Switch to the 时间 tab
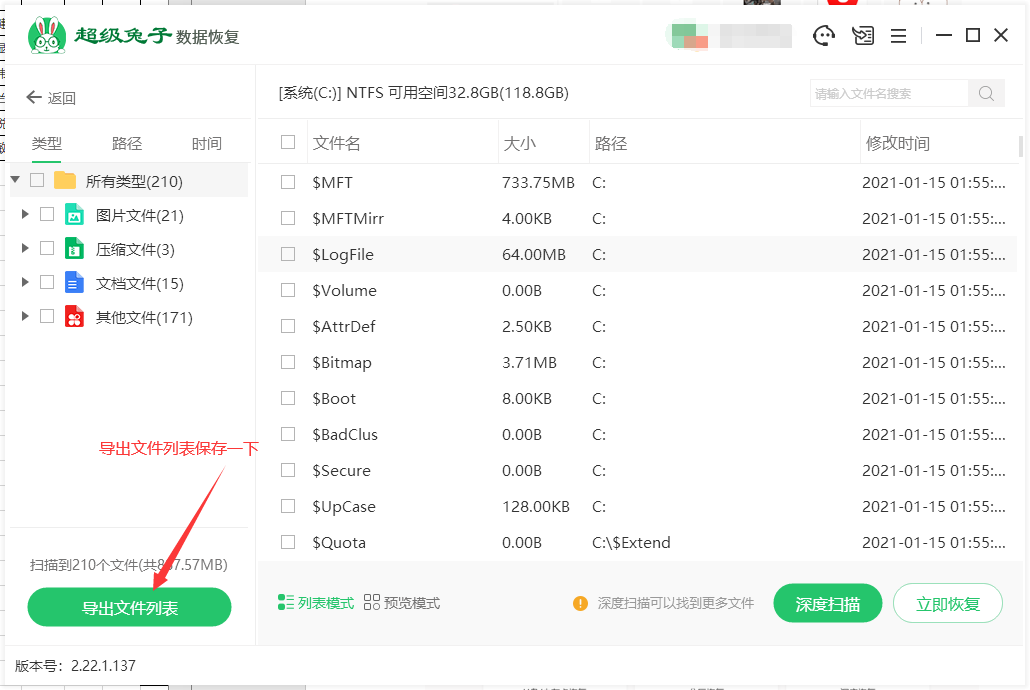The image size is (1030, 690). [x=207, y=144]
